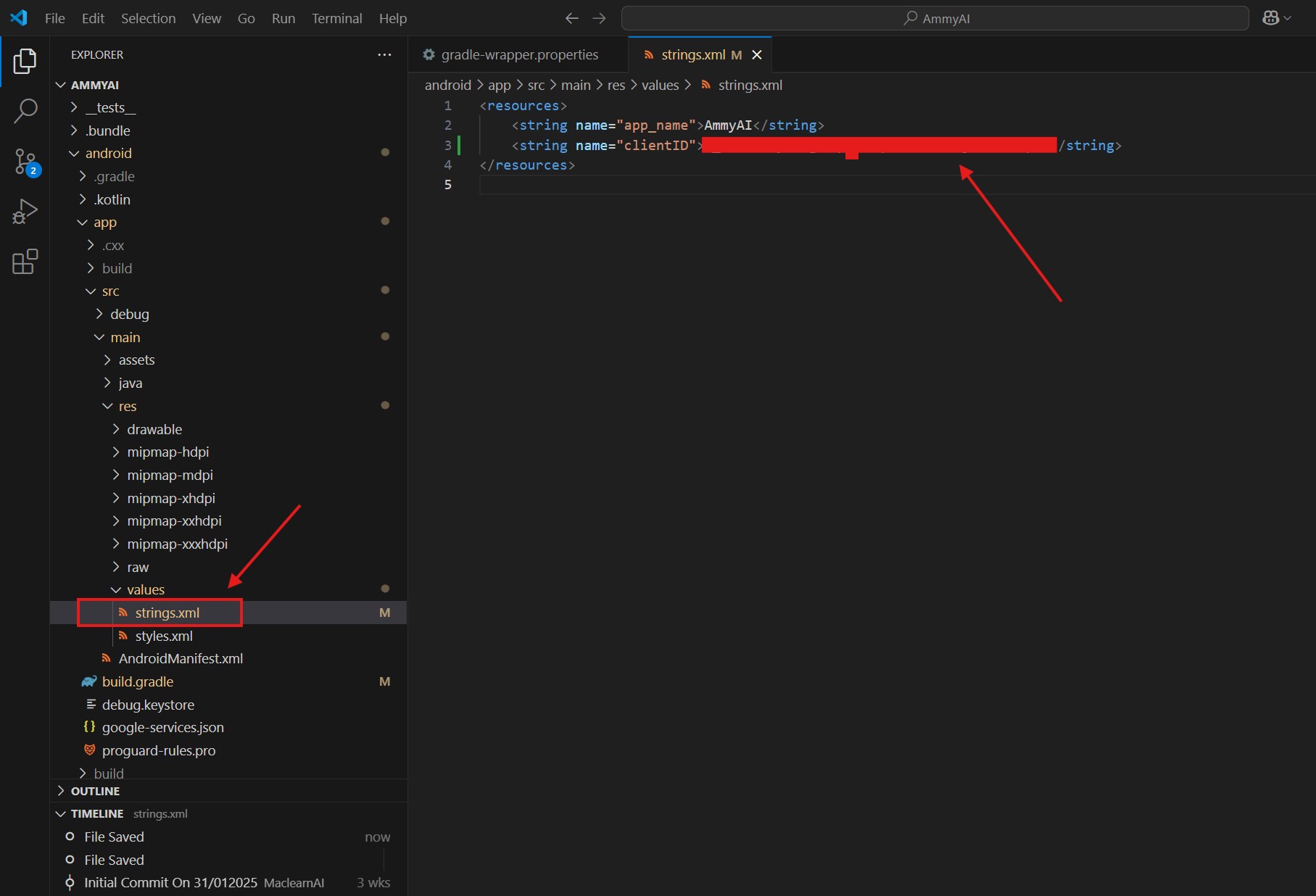Collapse the TIMELINE section
This screenshot has width=1316, height=896.
coord(96,813)
